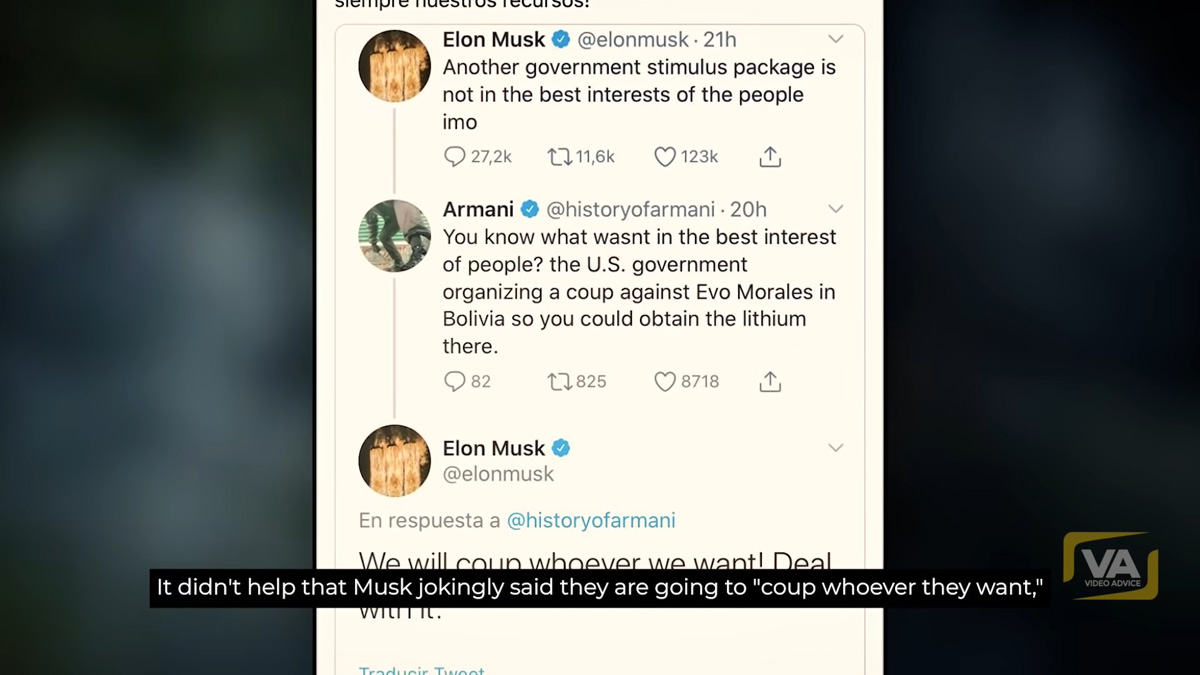This screenshot has width=1200, height=675.
Task: Open the @historyofarmani mention link
Action: (x=591, y=521)
